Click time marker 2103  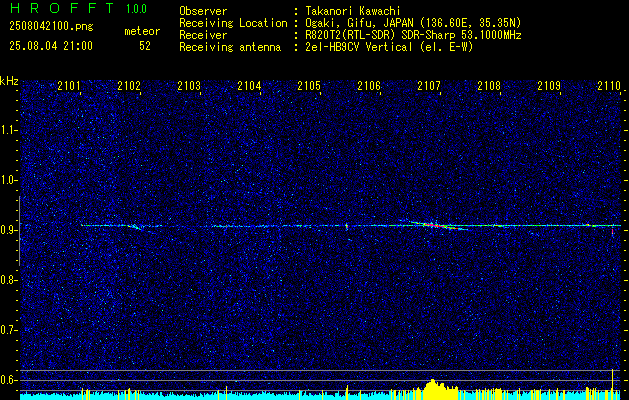(189, 86)
